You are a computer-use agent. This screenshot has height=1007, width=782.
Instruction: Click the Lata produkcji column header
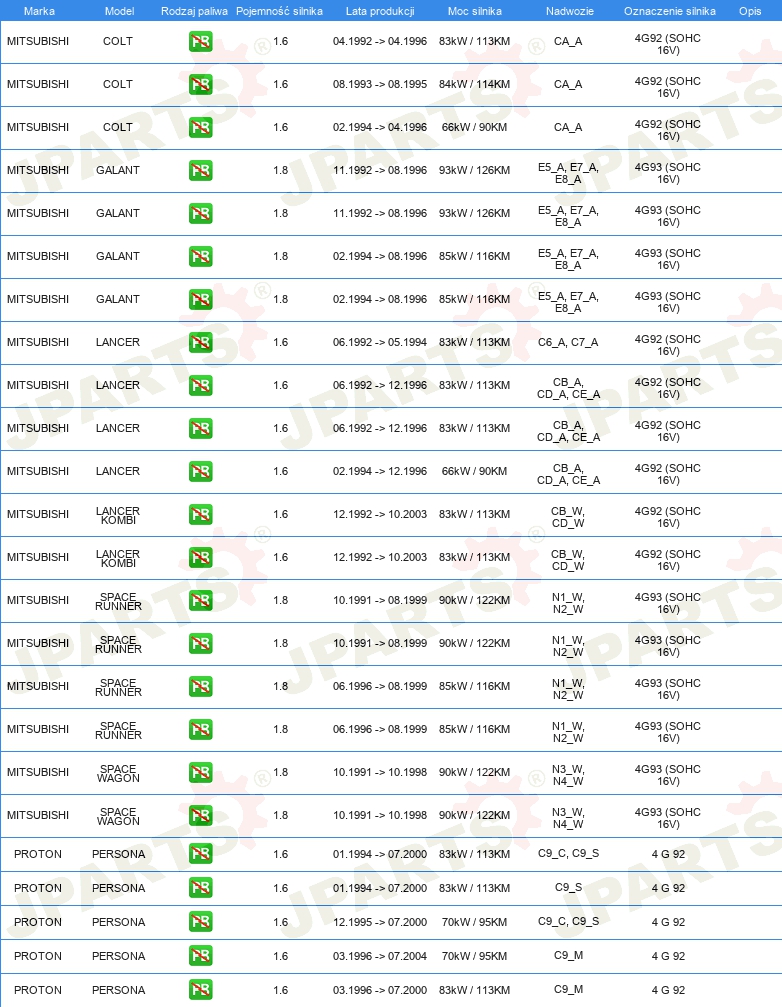380,11
